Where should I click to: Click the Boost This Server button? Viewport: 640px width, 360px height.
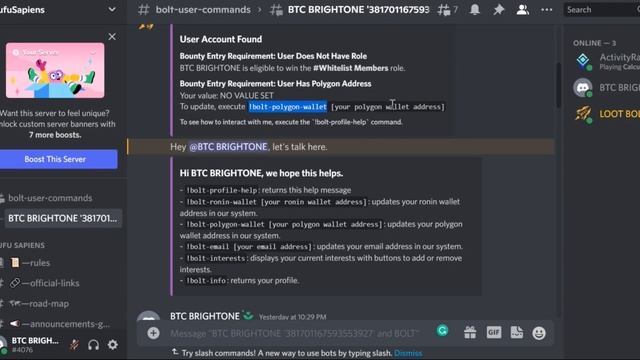click(55, 159)
